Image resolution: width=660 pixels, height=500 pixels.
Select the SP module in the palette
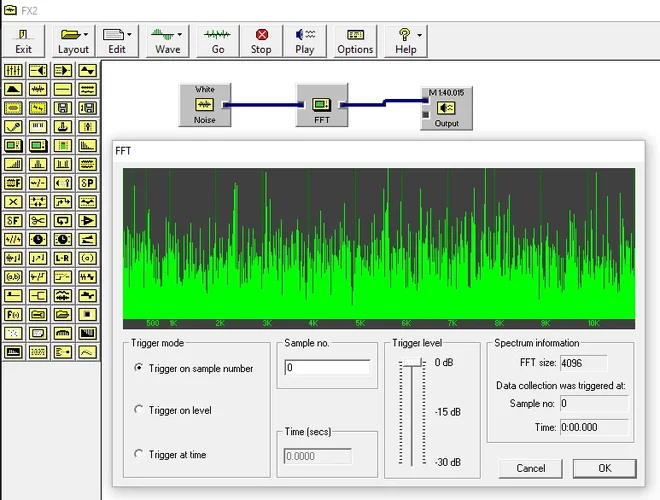pyautogui.click(x=88, y=183)
